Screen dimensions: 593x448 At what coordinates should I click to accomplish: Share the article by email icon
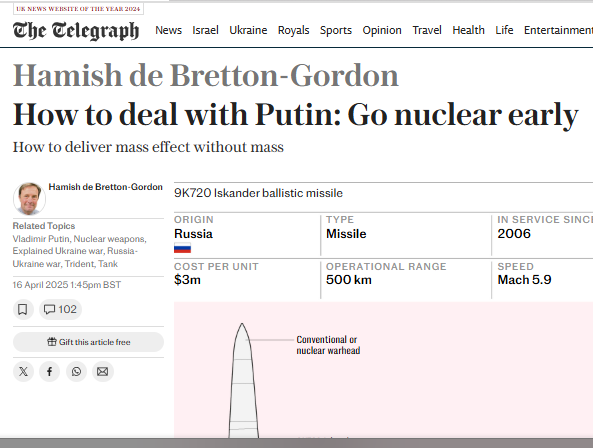point(102,372)
